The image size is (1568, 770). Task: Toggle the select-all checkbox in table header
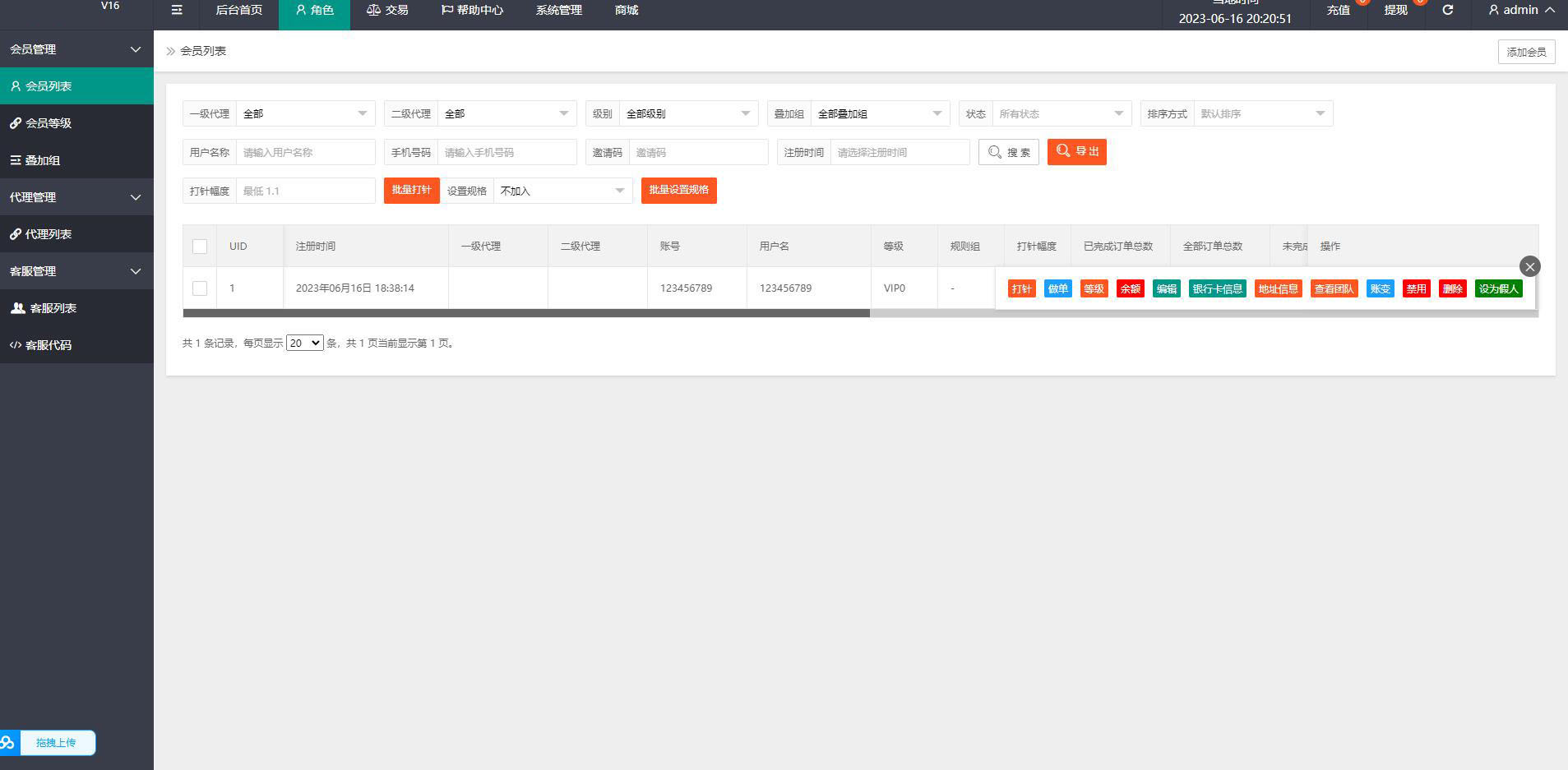pos(200,247)
